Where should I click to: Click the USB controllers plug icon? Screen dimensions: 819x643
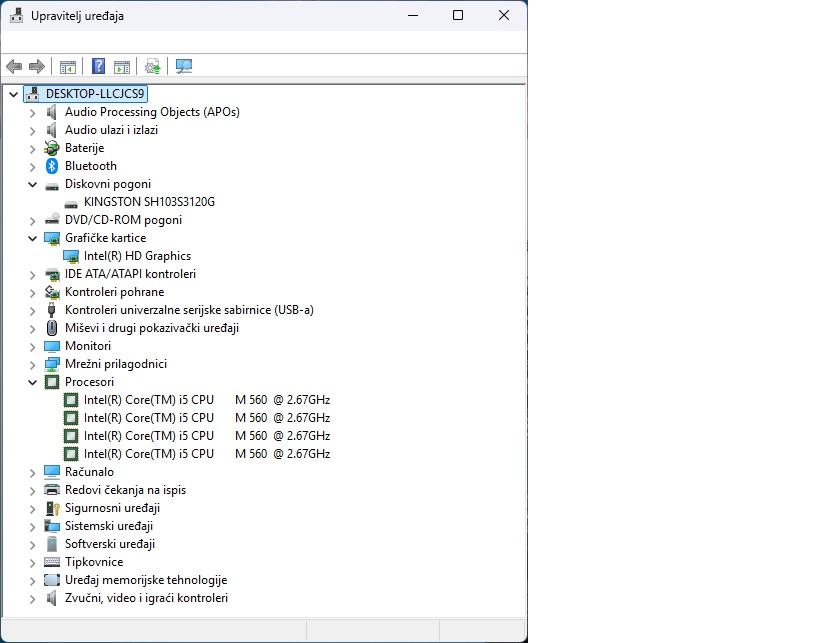coord(51,310)
